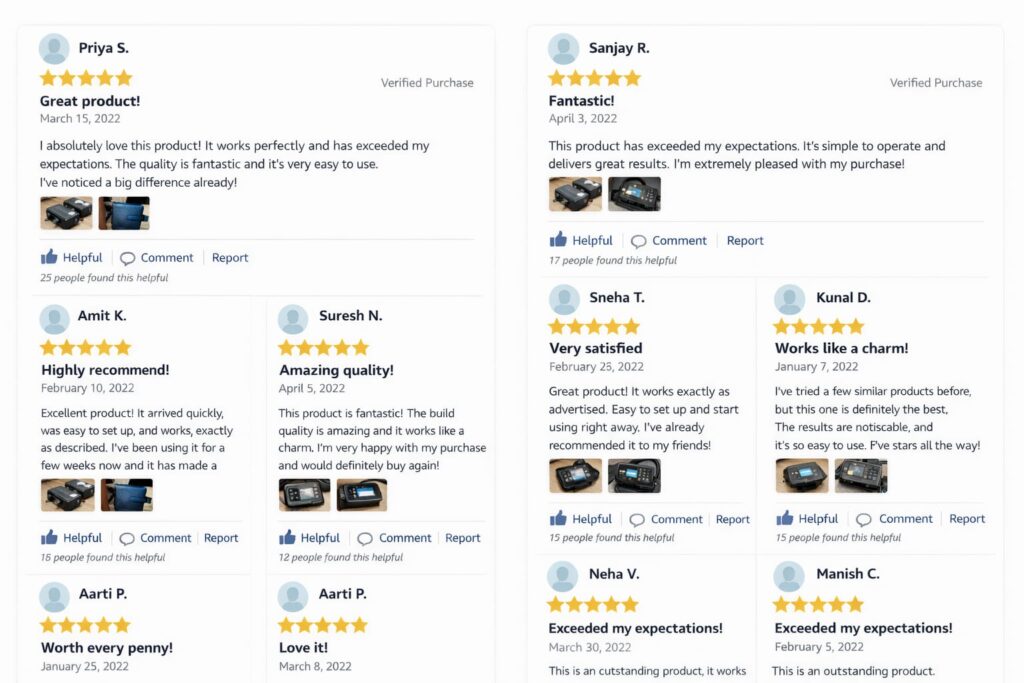Click thumbs-up icon on Priya S. review
Screen dimensions: 1024x683
49,257
